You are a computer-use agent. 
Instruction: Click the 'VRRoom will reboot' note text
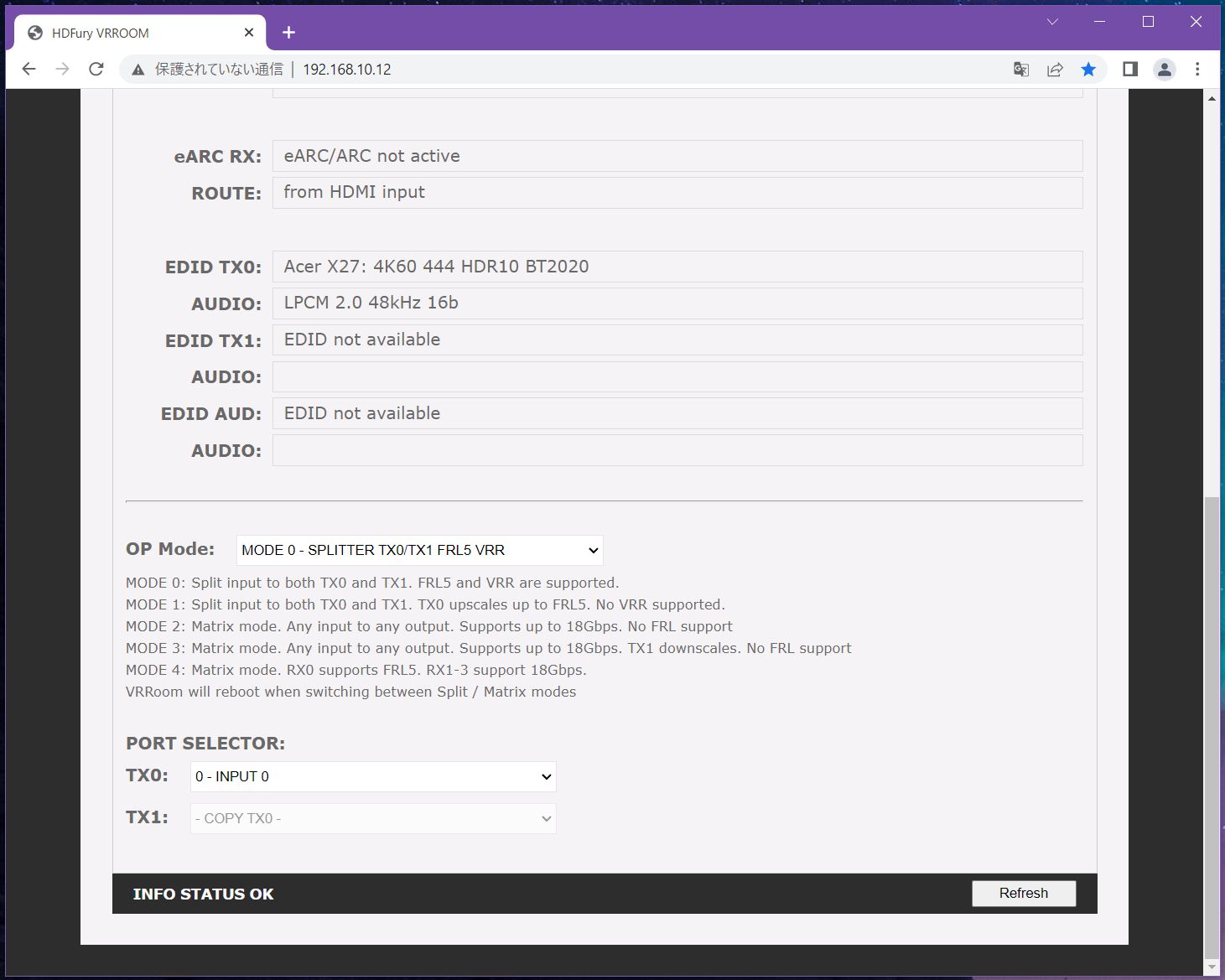(350, 692)
